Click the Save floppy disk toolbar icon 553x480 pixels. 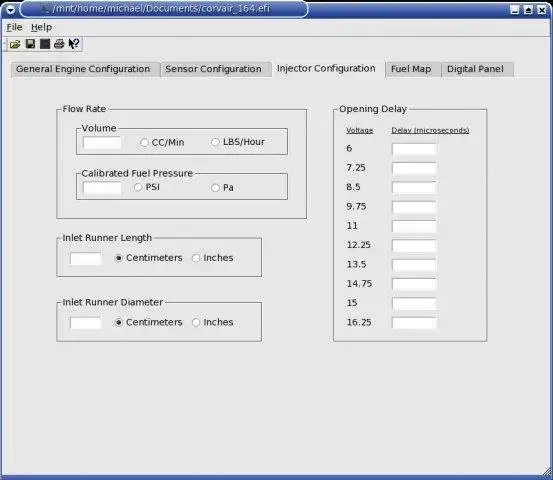click(30, 44)
